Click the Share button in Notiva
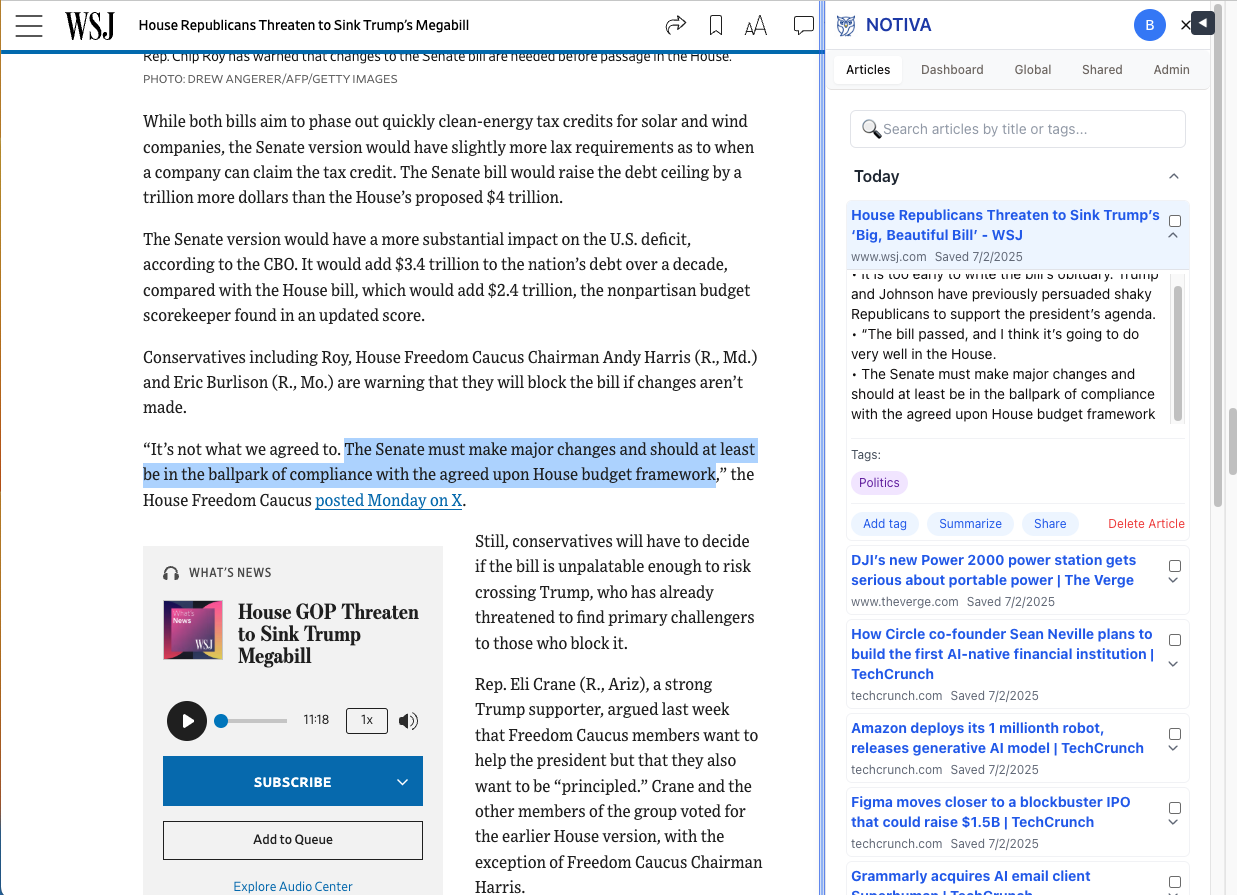This screenshot has width=1237, height=895. [1050, 524]
